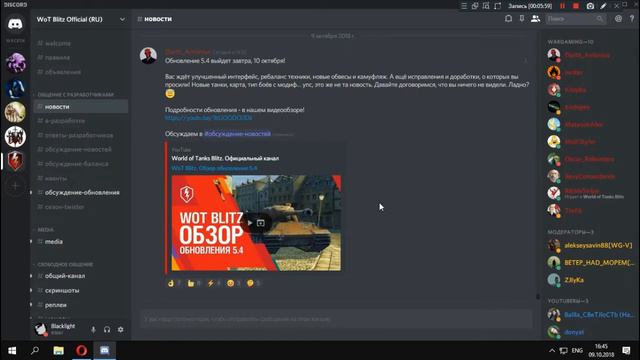Click ENG language indicator in tray
This screenshot has width=640, height=360.
coord(577,351)
